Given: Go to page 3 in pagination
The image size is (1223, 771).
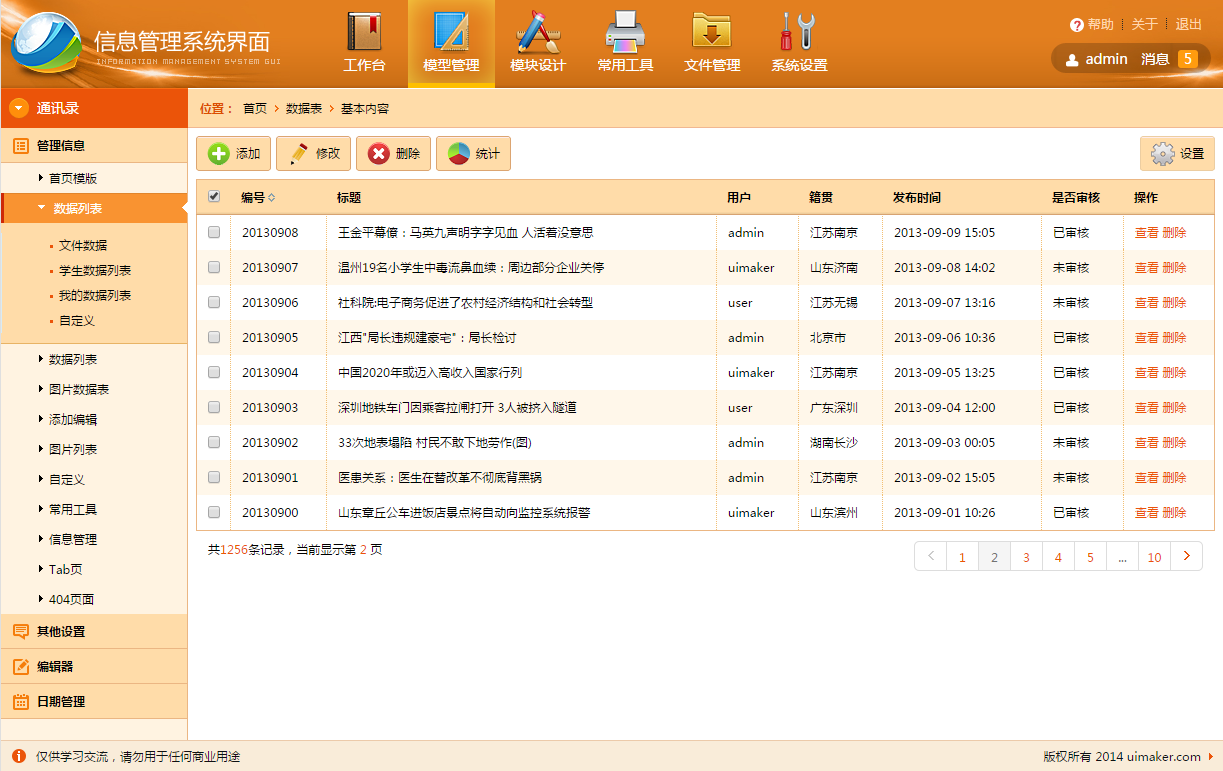Looking at the screenshot, I should point(1026,557).
